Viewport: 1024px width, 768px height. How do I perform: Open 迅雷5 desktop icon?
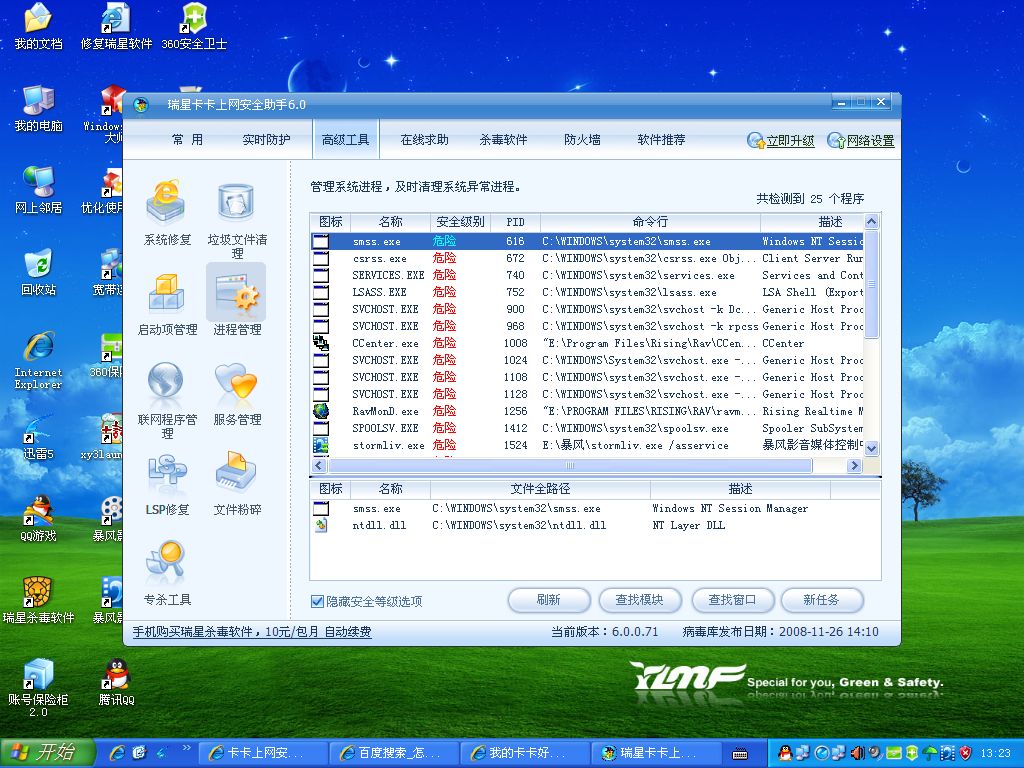39,436
